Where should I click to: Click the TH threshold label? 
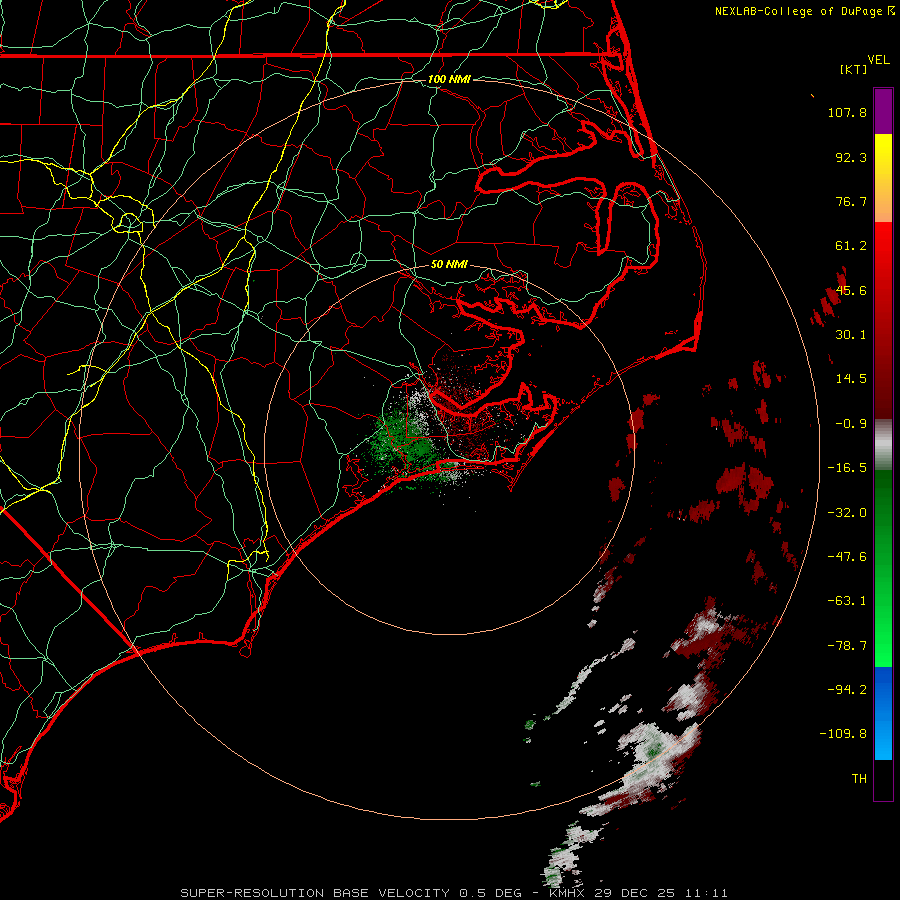click(859, 779)
